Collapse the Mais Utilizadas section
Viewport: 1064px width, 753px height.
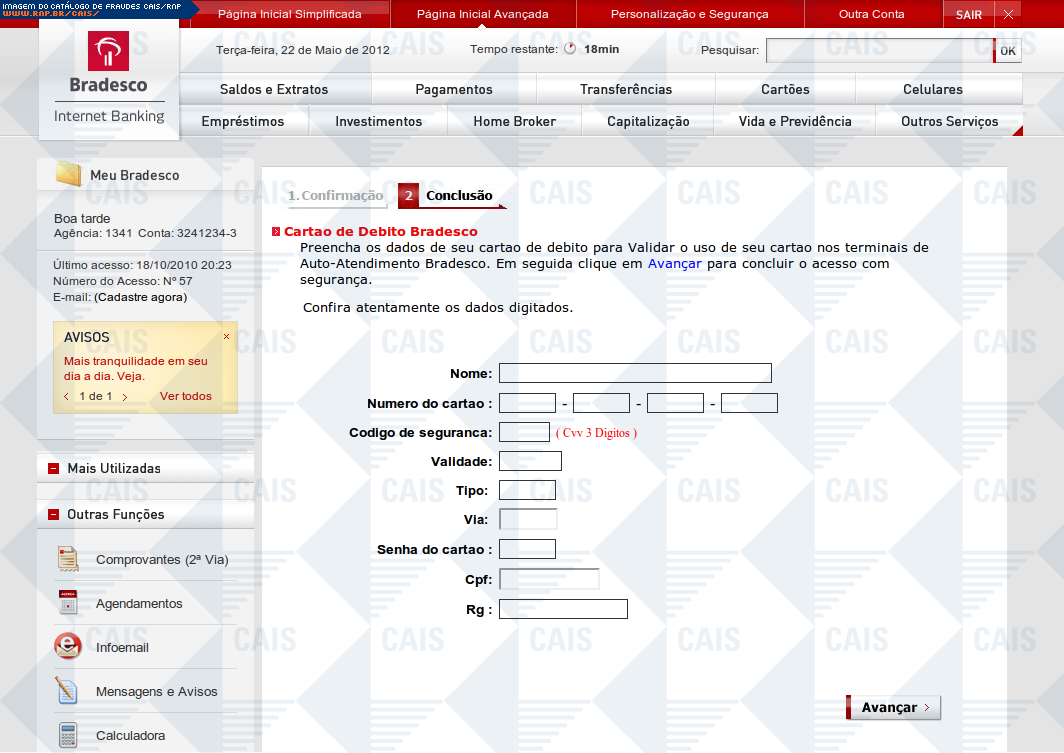point(52,468)
